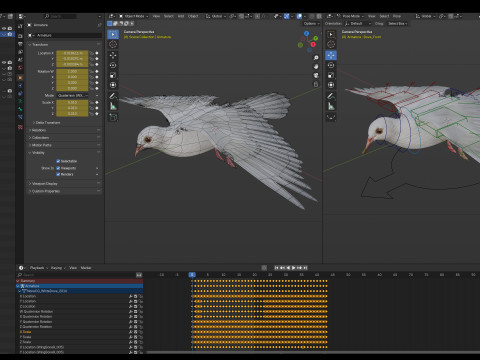480x360 pixels.
Task: Select the Rotate tool in the Pose Mode viewport
Action: click(x=331, y=65)
